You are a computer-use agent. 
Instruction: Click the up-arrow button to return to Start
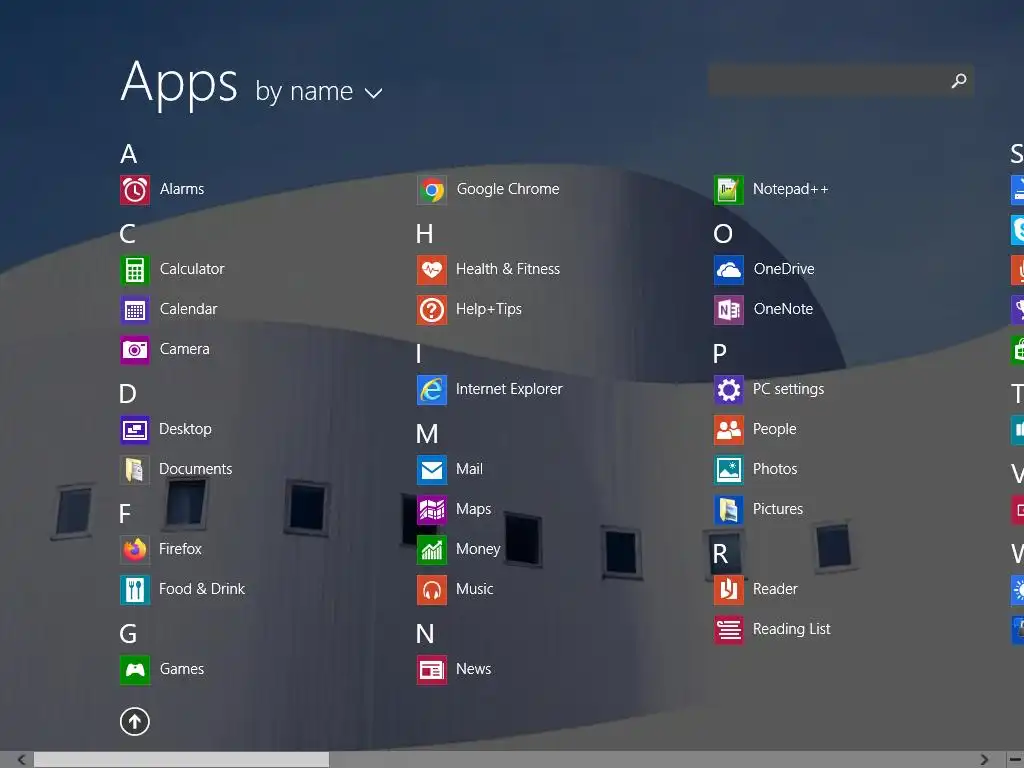[x=135, y=722]
